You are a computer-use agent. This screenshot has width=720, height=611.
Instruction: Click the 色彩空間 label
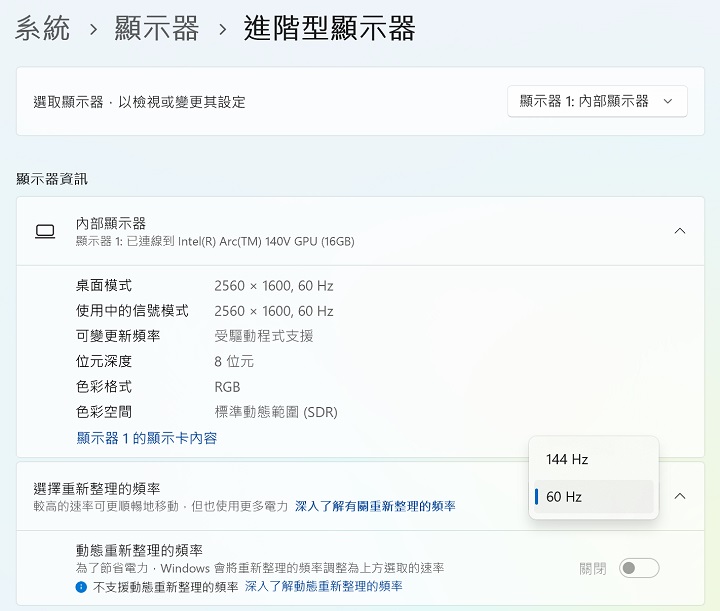(x=104, y=412)
